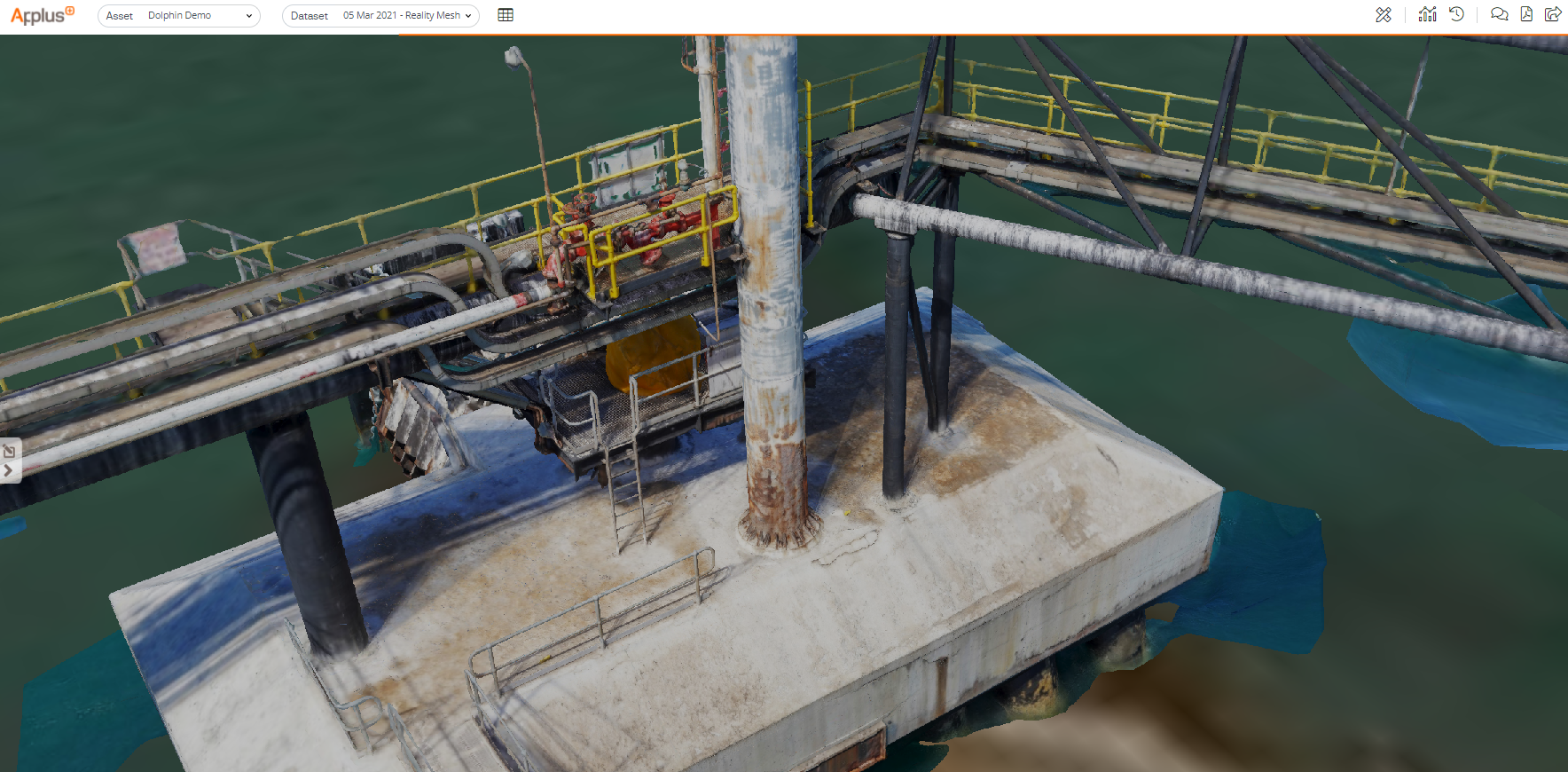Click the edit annotation icon on left edge
The height and width of the screenshot is (772, 1568).
pyautogui.click(x=9, y=451)
